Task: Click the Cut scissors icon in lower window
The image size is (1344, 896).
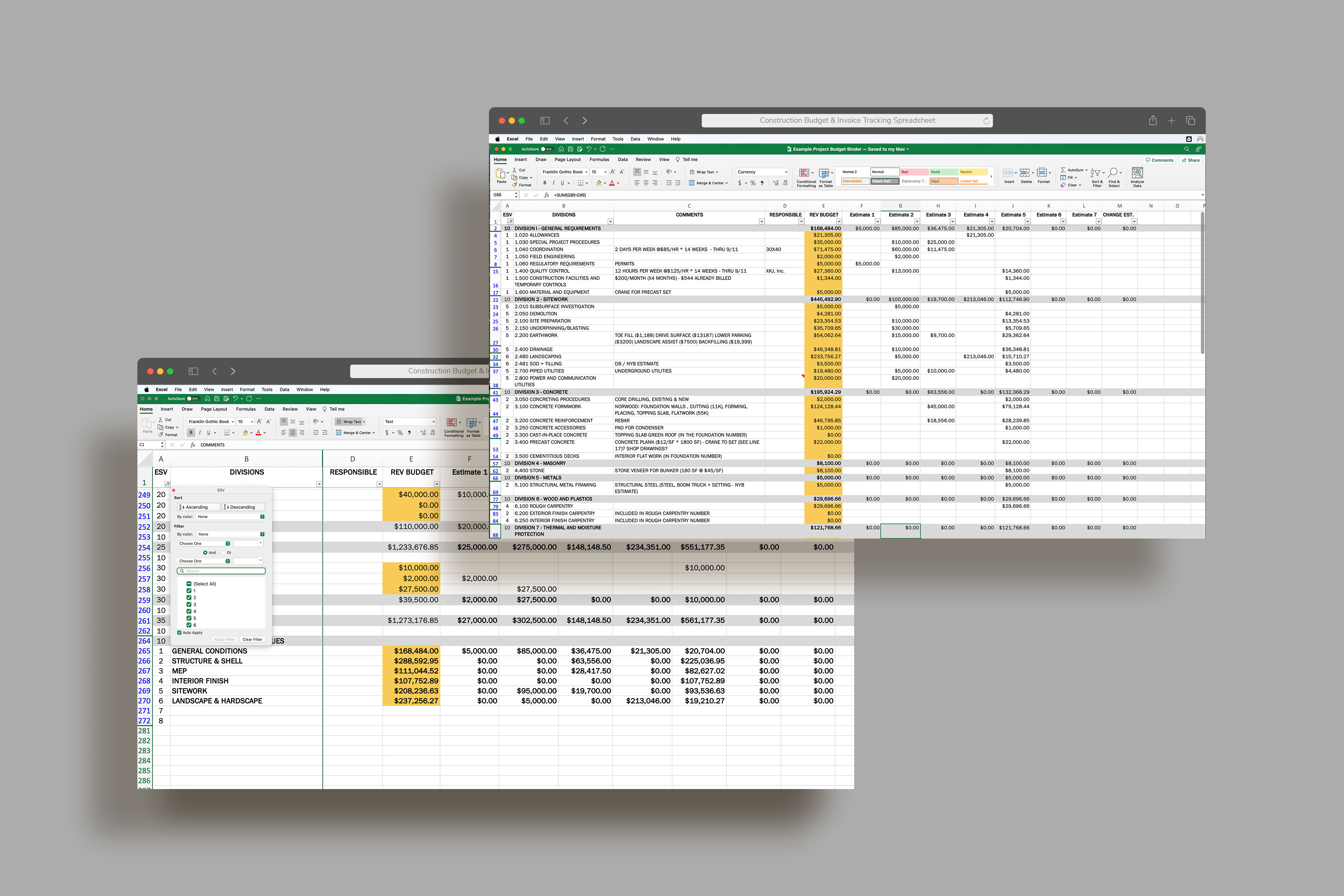Action: [x=161, y=419]
